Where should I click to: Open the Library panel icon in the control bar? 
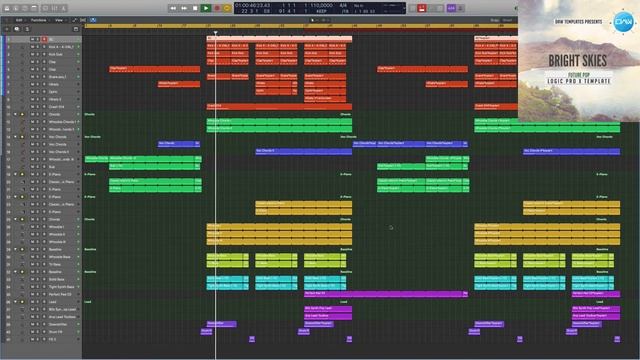7,8
